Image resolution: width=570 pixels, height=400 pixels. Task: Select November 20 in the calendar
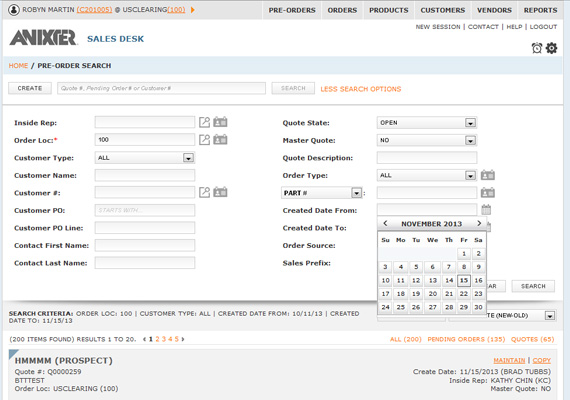[433, 294]
